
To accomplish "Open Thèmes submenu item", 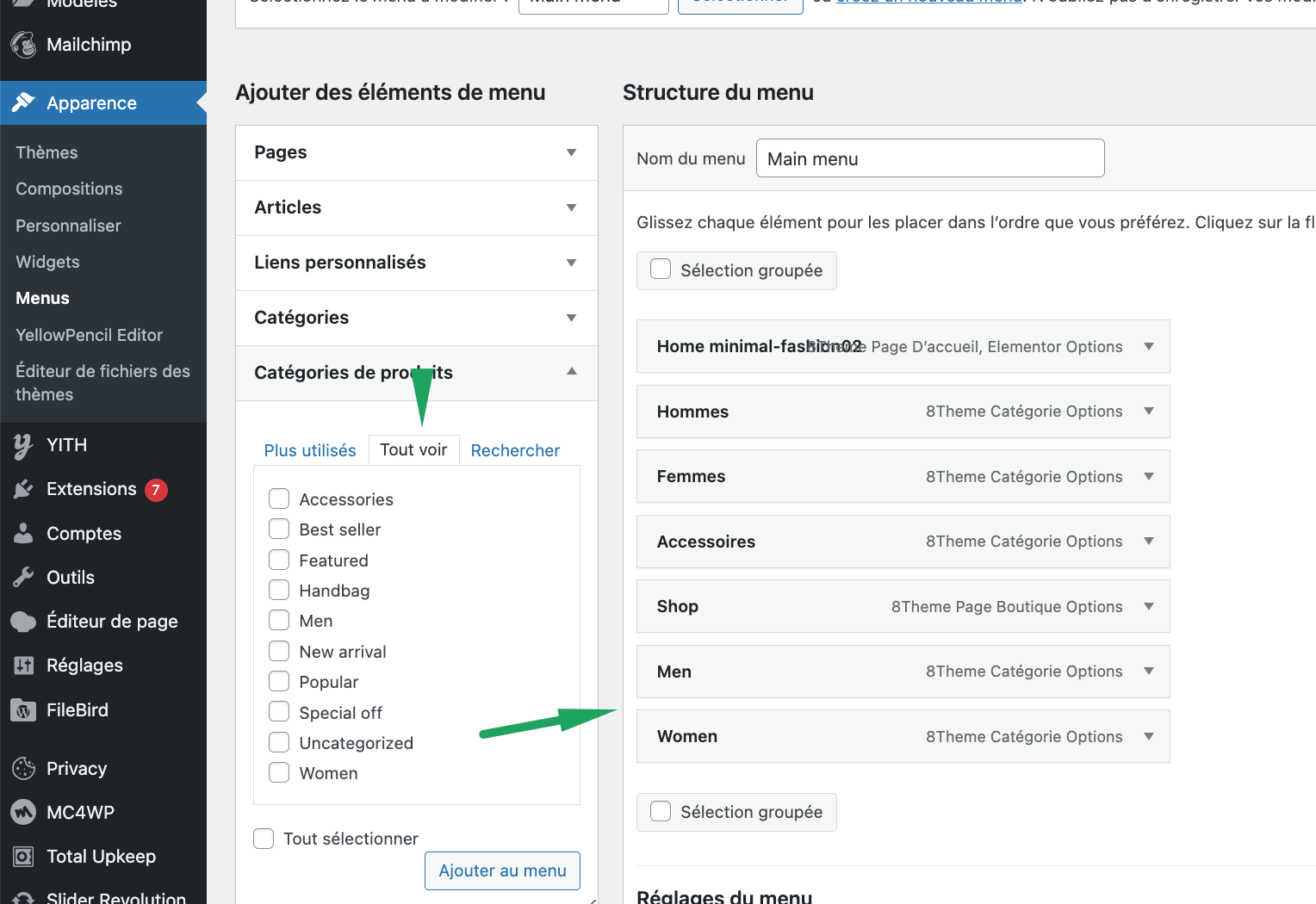I will point(47,152).
